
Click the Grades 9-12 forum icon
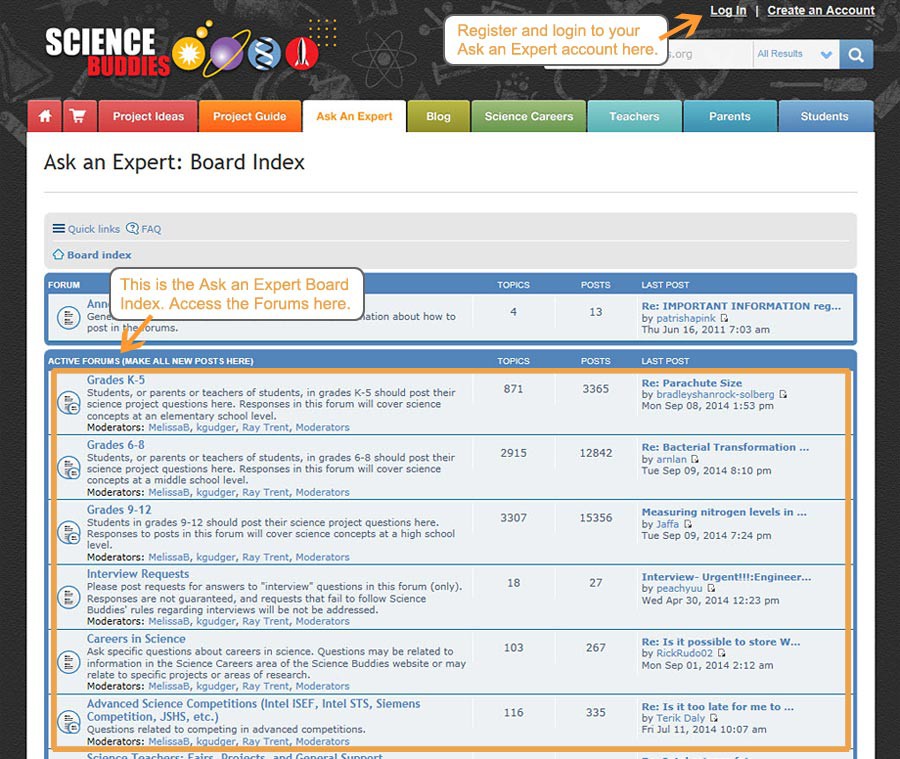coord(69,532)
